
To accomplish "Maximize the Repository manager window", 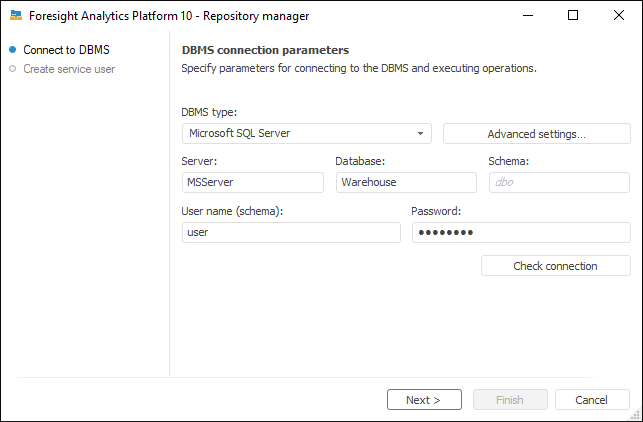I will click(573, 15).
